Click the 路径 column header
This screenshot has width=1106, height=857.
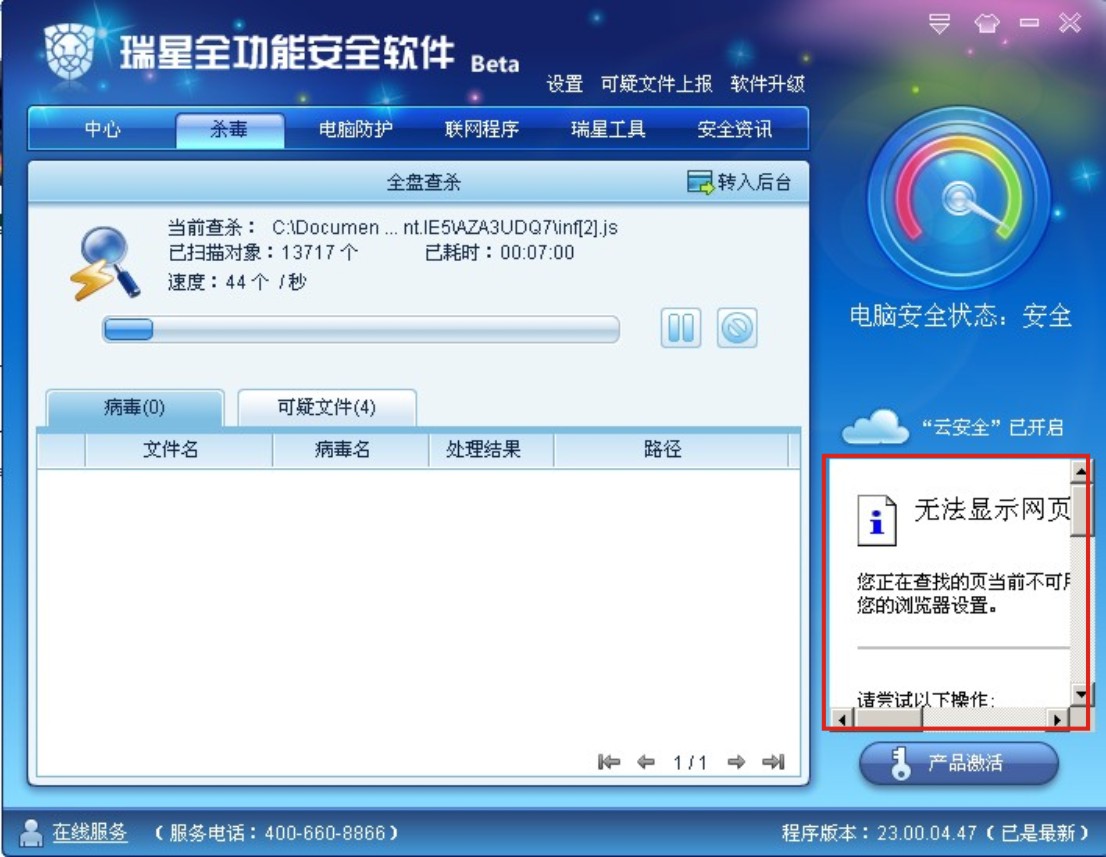tap(671, 449)
